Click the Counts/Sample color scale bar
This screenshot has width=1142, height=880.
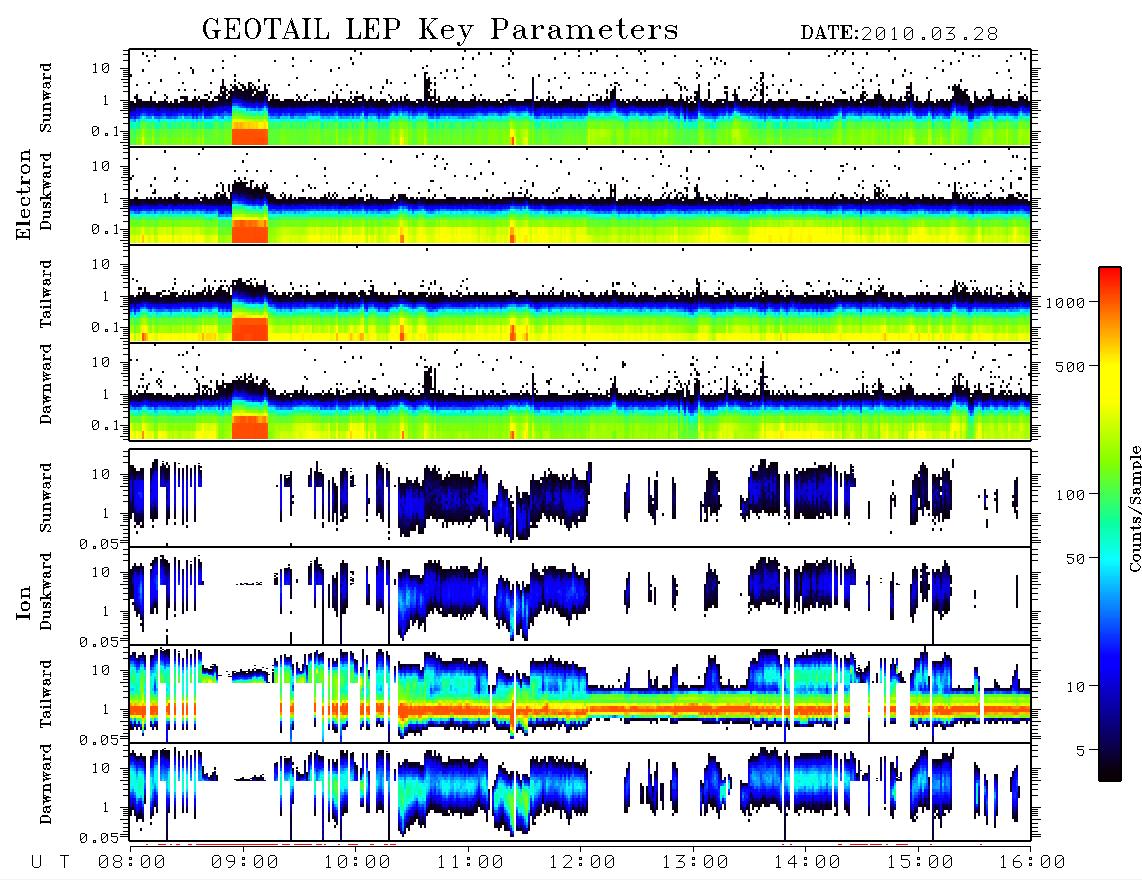pyautogui.click(x=1109, y=524)
